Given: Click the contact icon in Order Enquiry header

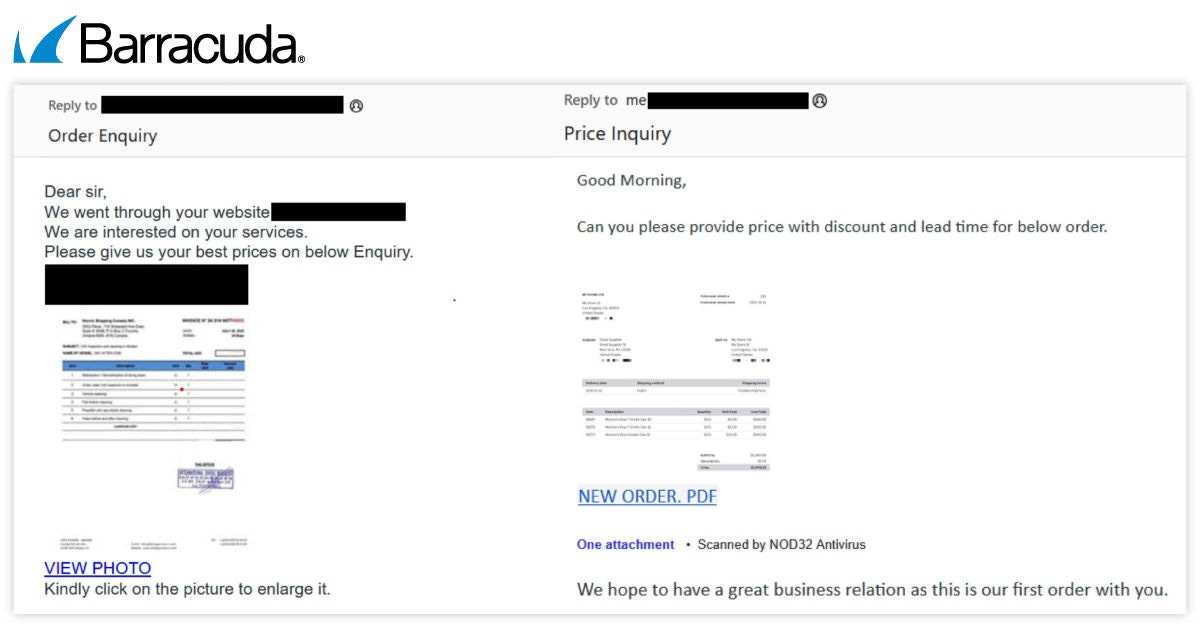Looking at the screenshot, I should tap(356, 106).
